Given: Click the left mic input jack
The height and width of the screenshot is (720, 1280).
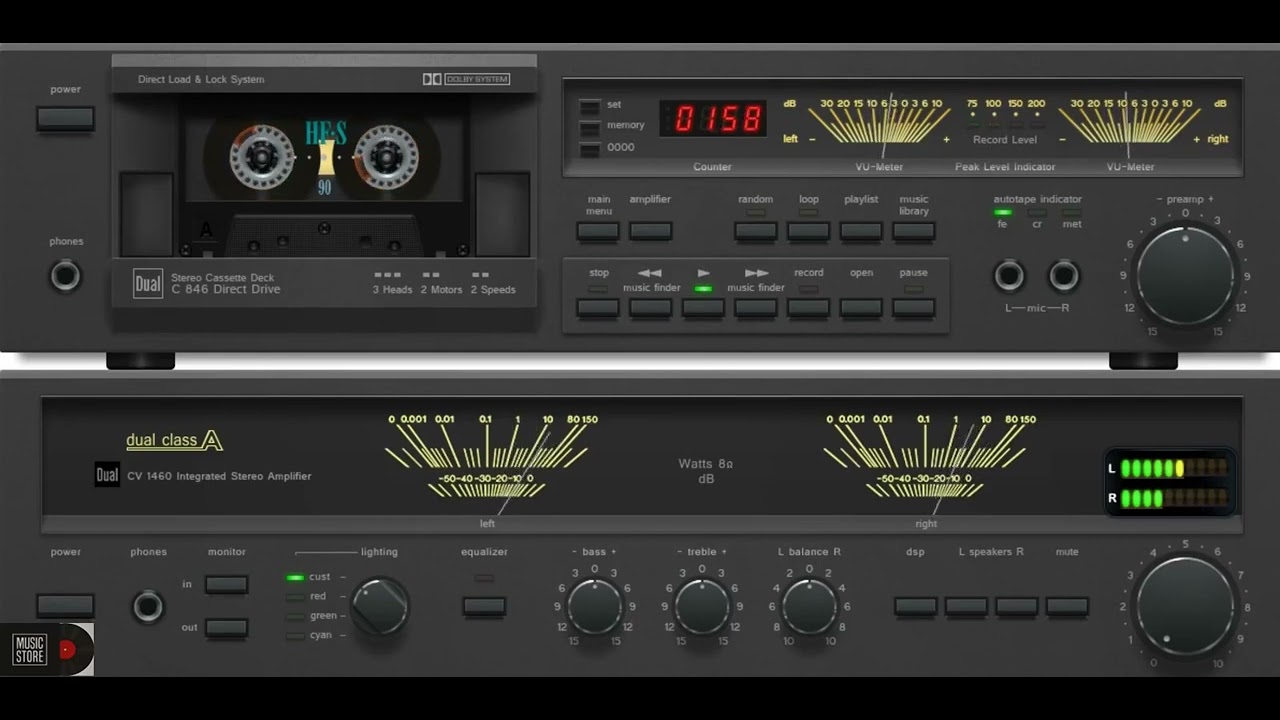Looking at the screenshot, I should 1009,275.
